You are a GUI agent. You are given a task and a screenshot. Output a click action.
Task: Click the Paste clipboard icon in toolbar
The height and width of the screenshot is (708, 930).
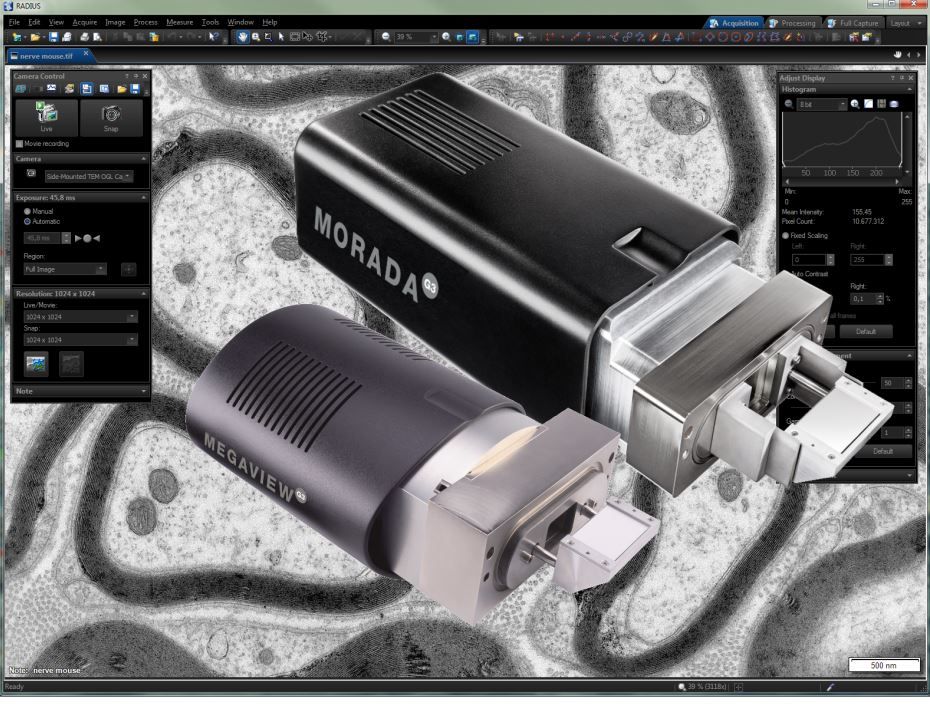[x=154, y=37]
